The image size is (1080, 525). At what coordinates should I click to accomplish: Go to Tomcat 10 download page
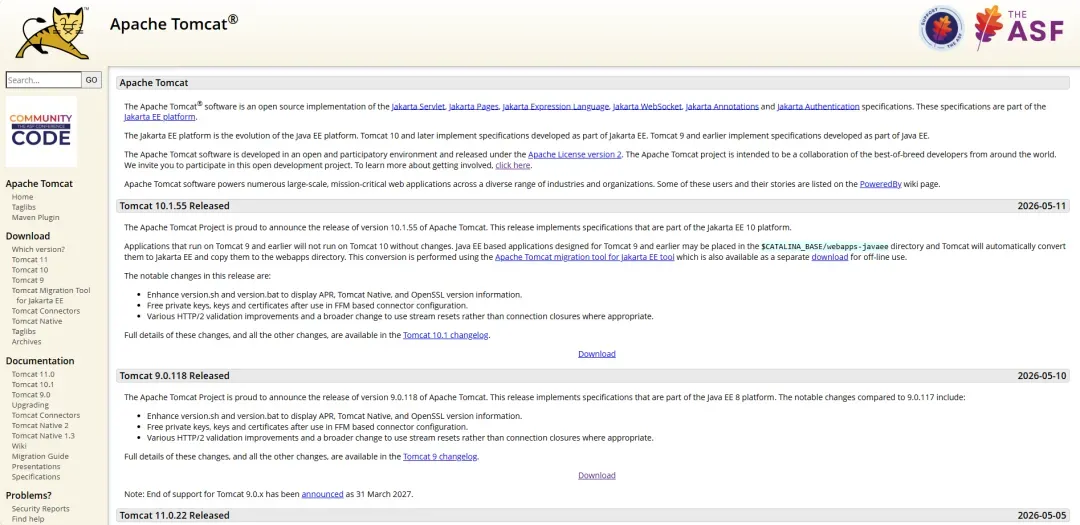(30, 270)
